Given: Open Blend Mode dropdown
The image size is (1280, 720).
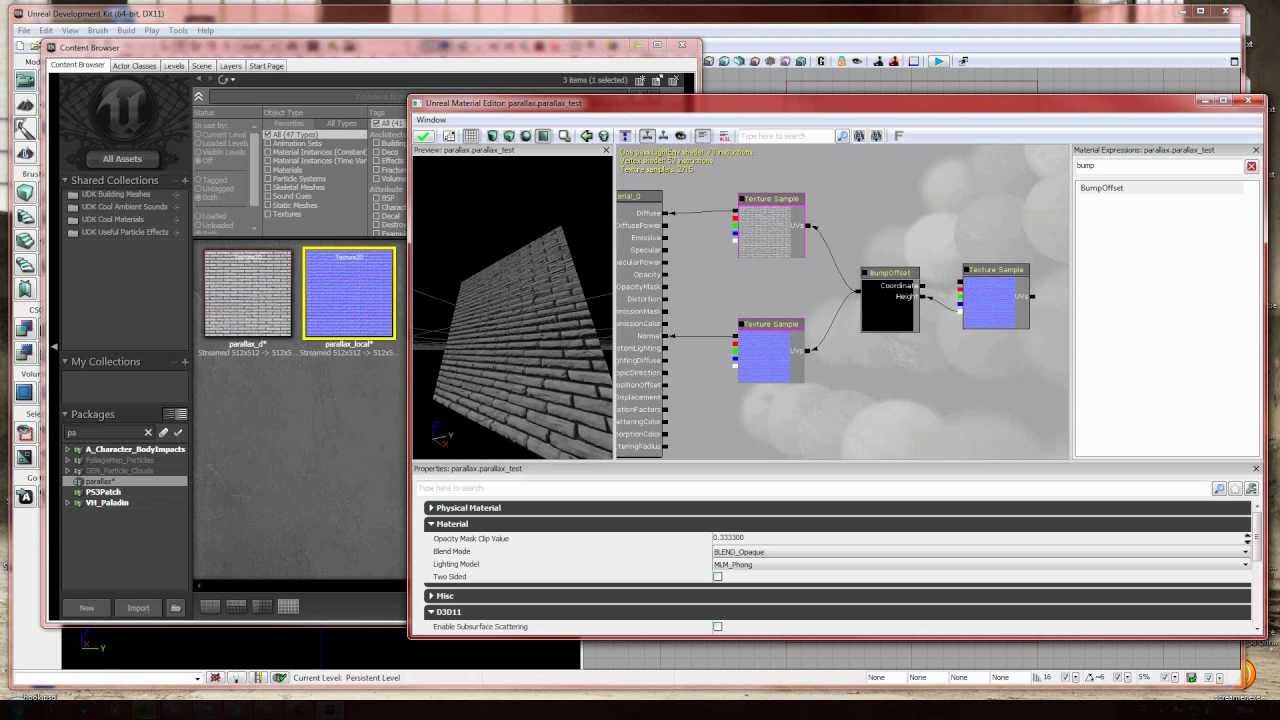Looking at the screenshot, I should coord(980,552).
